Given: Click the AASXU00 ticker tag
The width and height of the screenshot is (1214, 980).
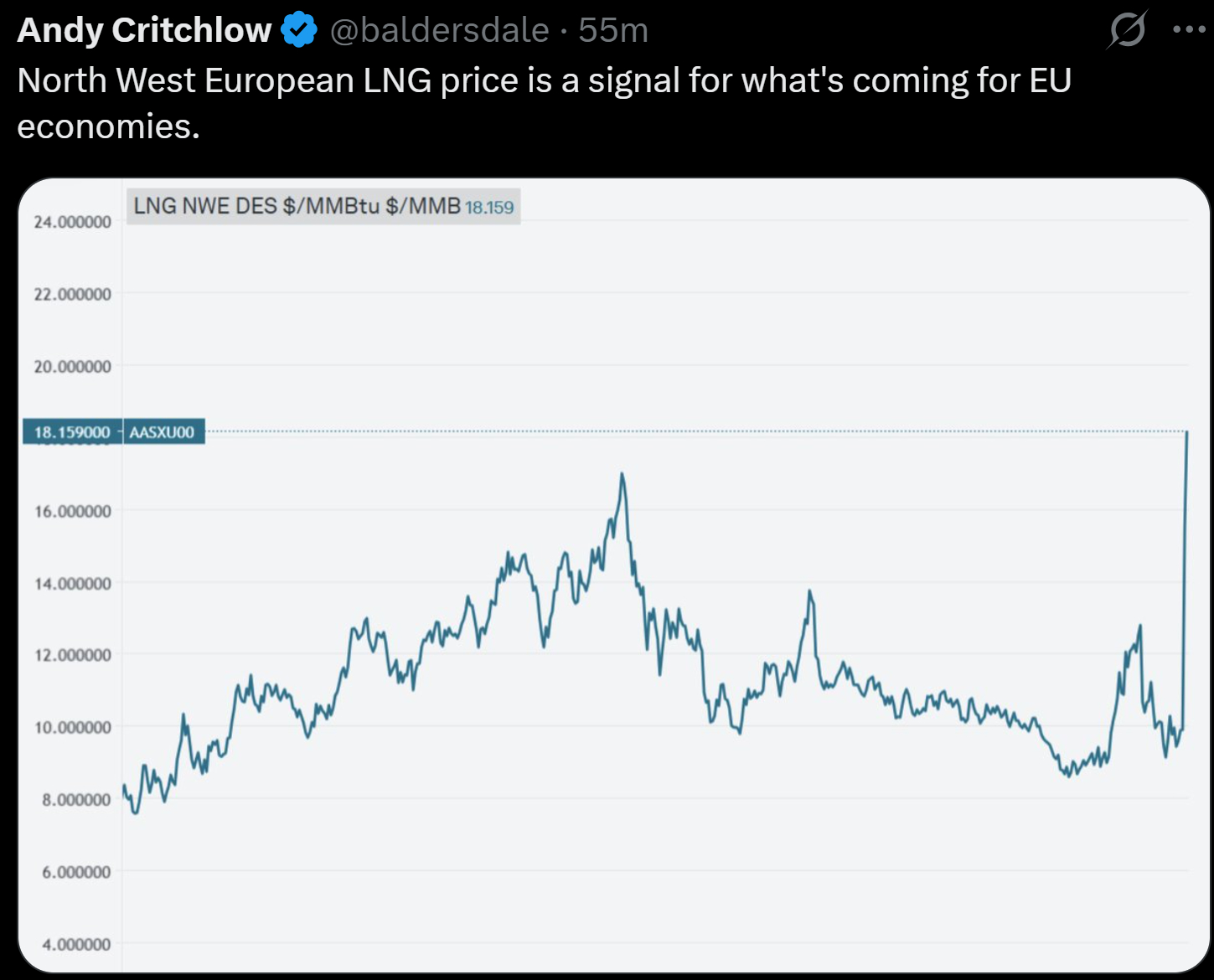Looking at the screenshot, I should tap(163, 432).
